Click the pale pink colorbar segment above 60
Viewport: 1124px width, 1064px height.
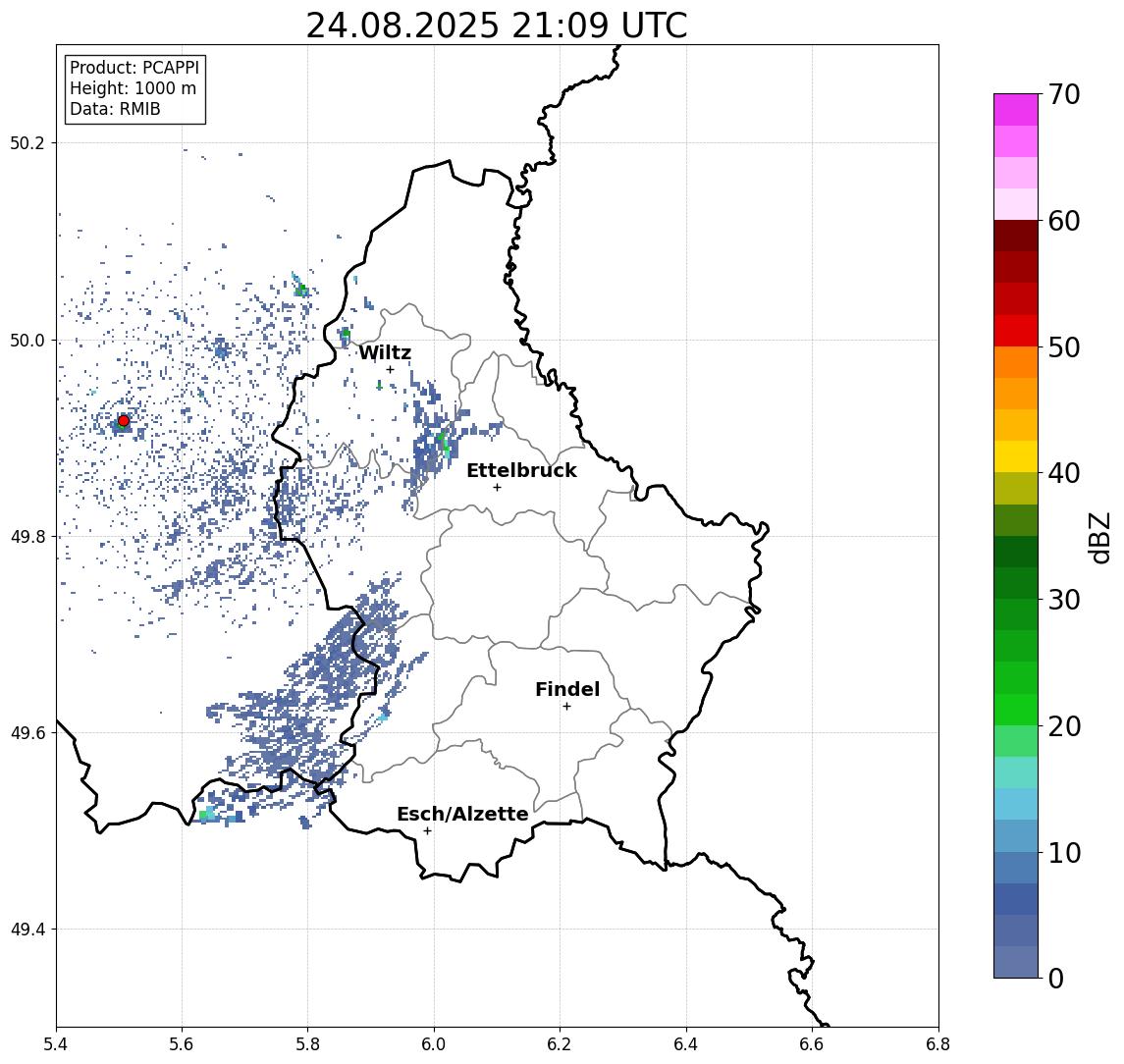click(x=1016, y=204)
